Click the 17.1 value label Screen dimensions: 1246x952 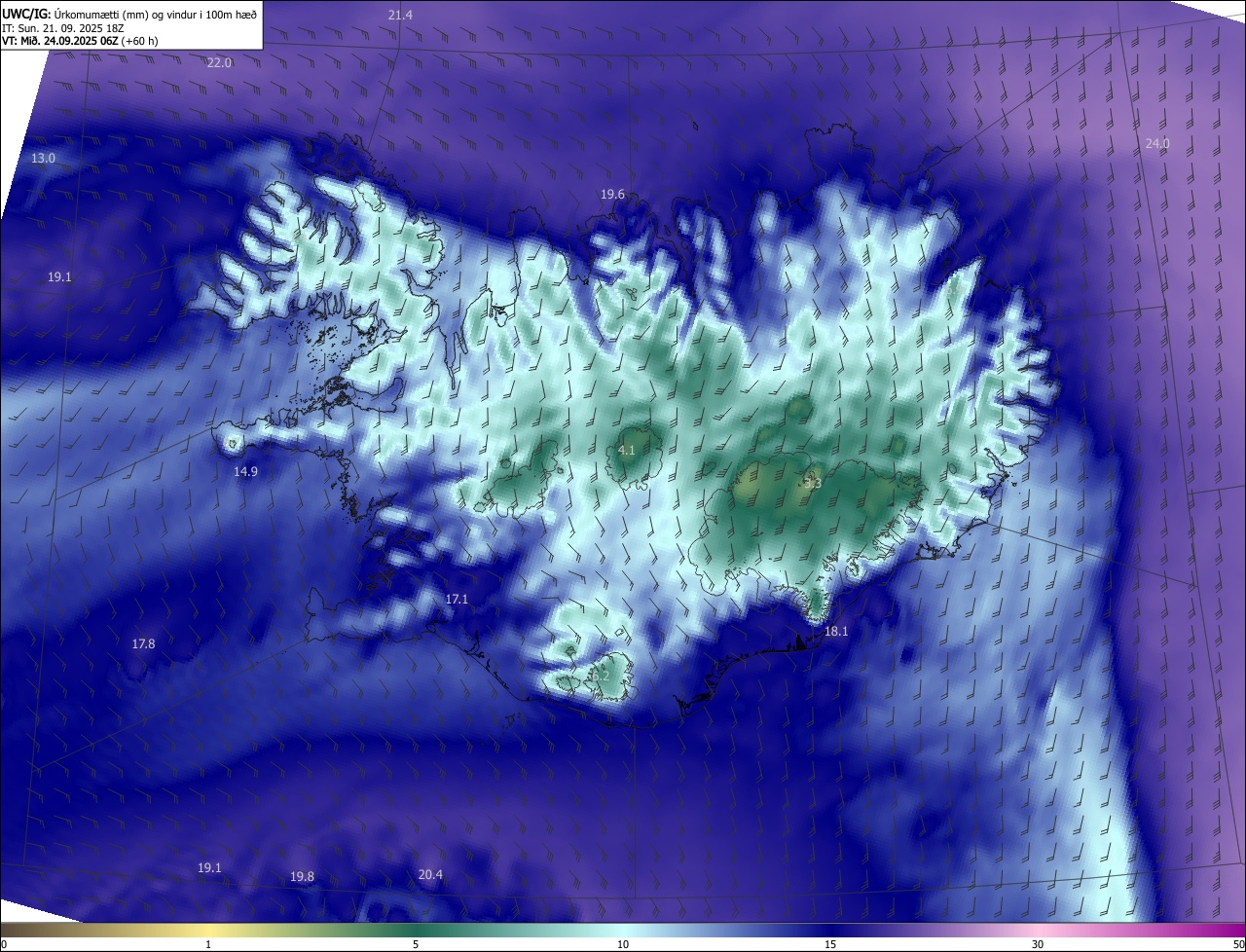(457, 600)
